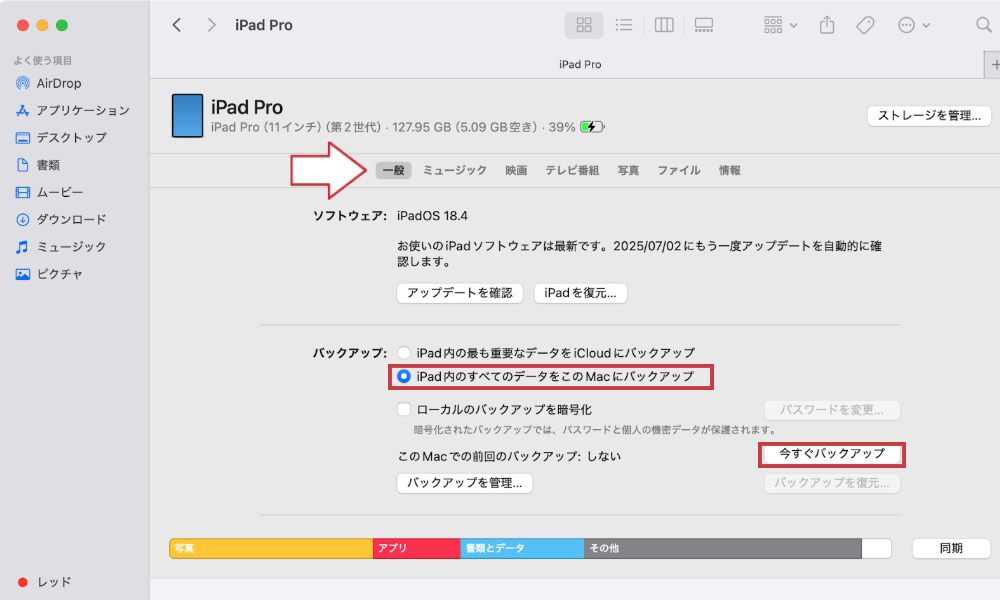Switch to gallery view
1000x600 pixels.
click(703, 25)
